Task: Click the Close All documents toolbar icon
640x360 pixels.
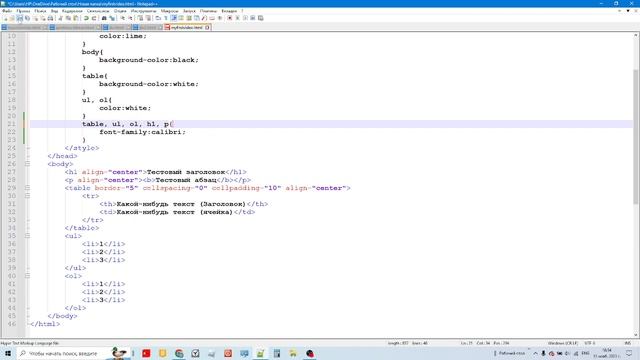Action: pyautogui.click(x=43, y=18)
